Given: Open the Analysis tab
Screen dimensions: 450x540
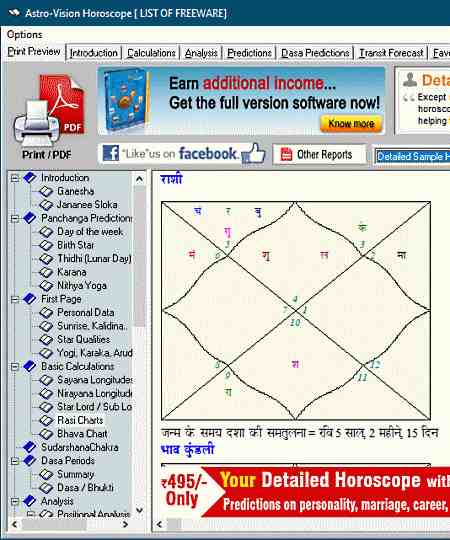Looking at the screenshot, I should [201, 53].
